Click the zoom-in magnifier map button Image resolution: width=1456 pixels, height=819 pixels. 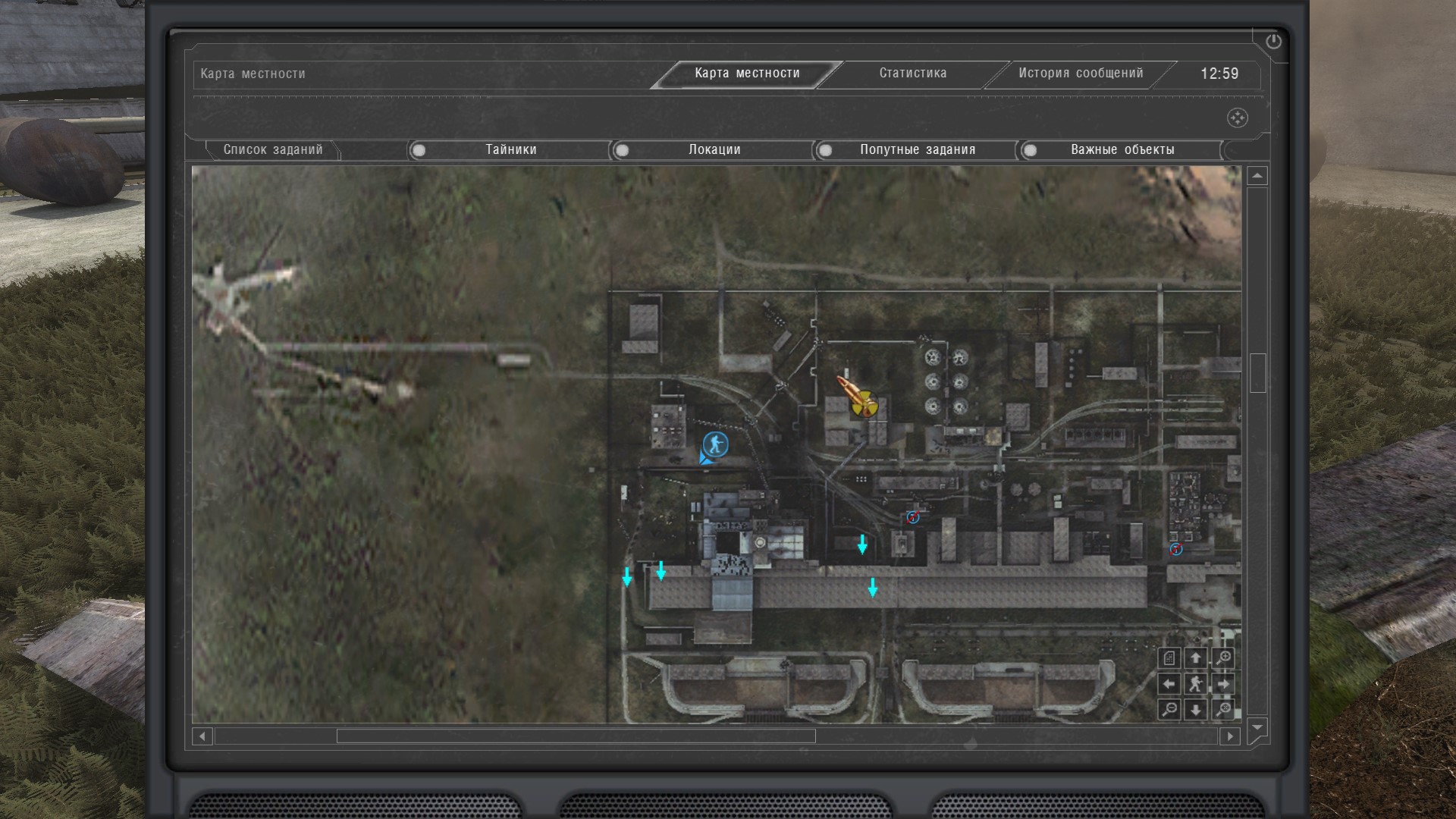click(x=1223, y=658)
